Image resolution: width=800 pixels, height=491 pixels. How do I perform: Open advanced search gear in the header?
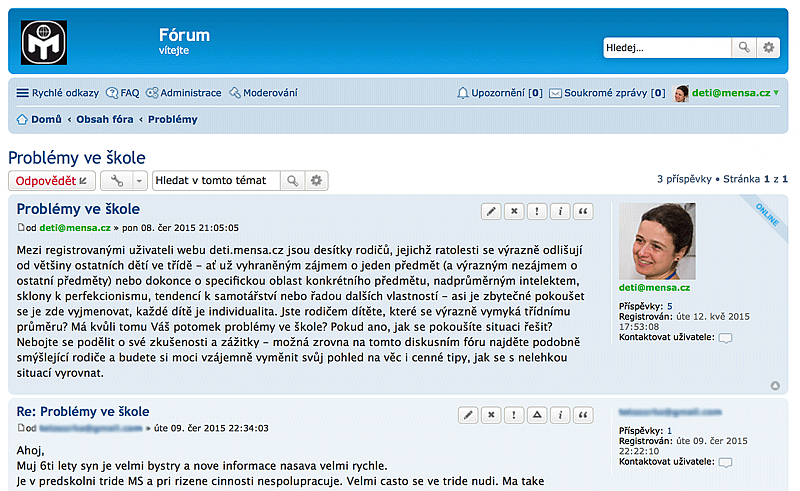(x=768, y=47)
